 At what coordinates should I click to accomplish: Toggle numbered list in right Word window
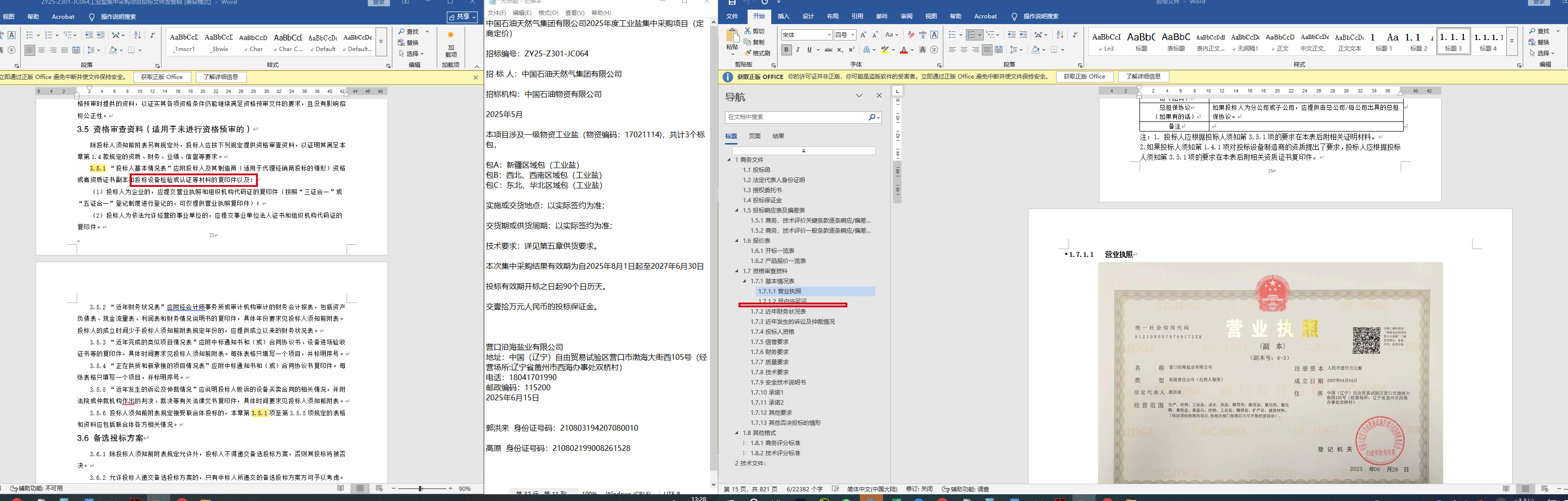pos(972,35)
